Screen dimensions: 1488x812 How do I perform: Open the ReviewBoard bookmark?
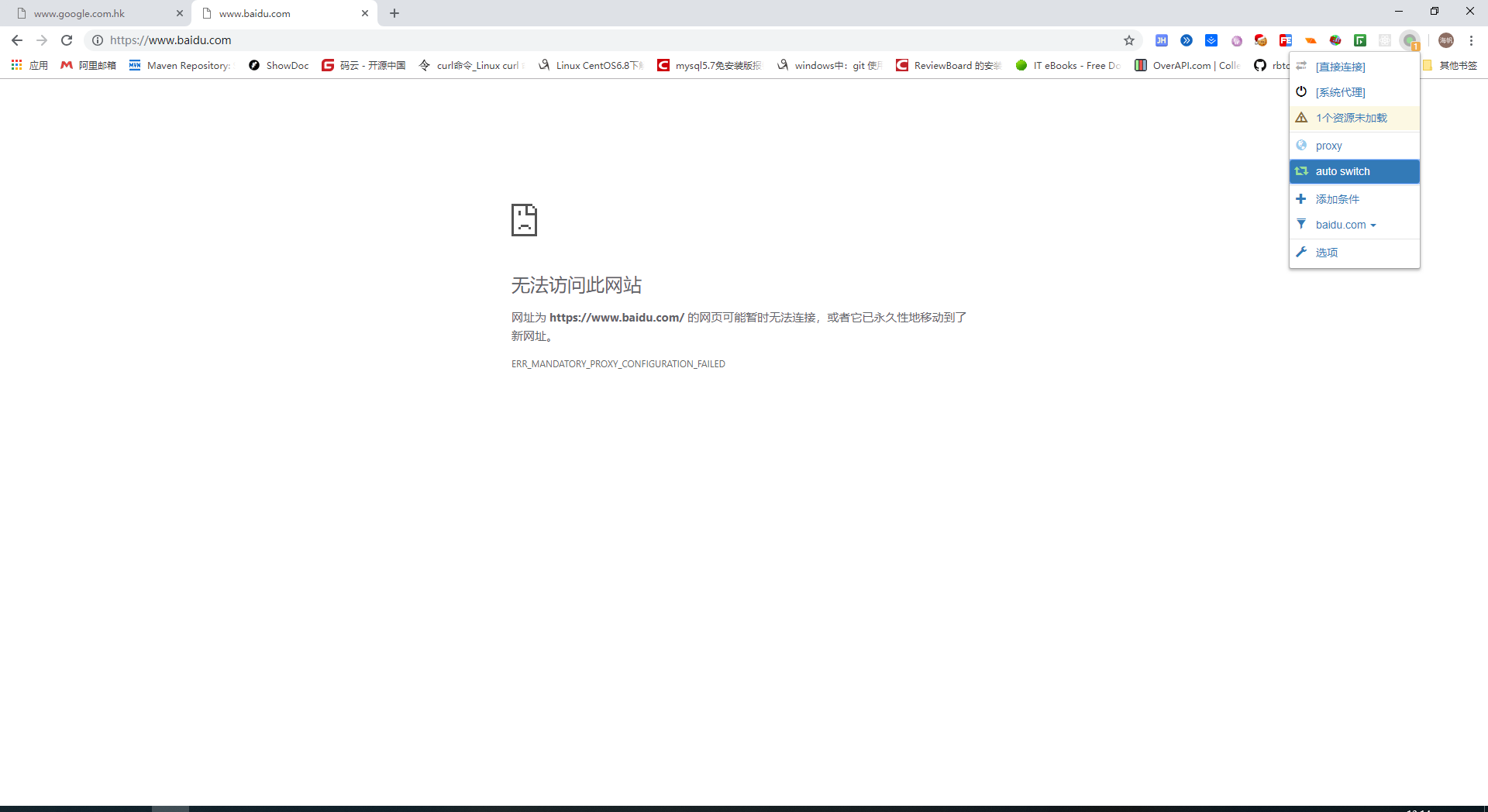pyautogui.click(x=949, y=65)
